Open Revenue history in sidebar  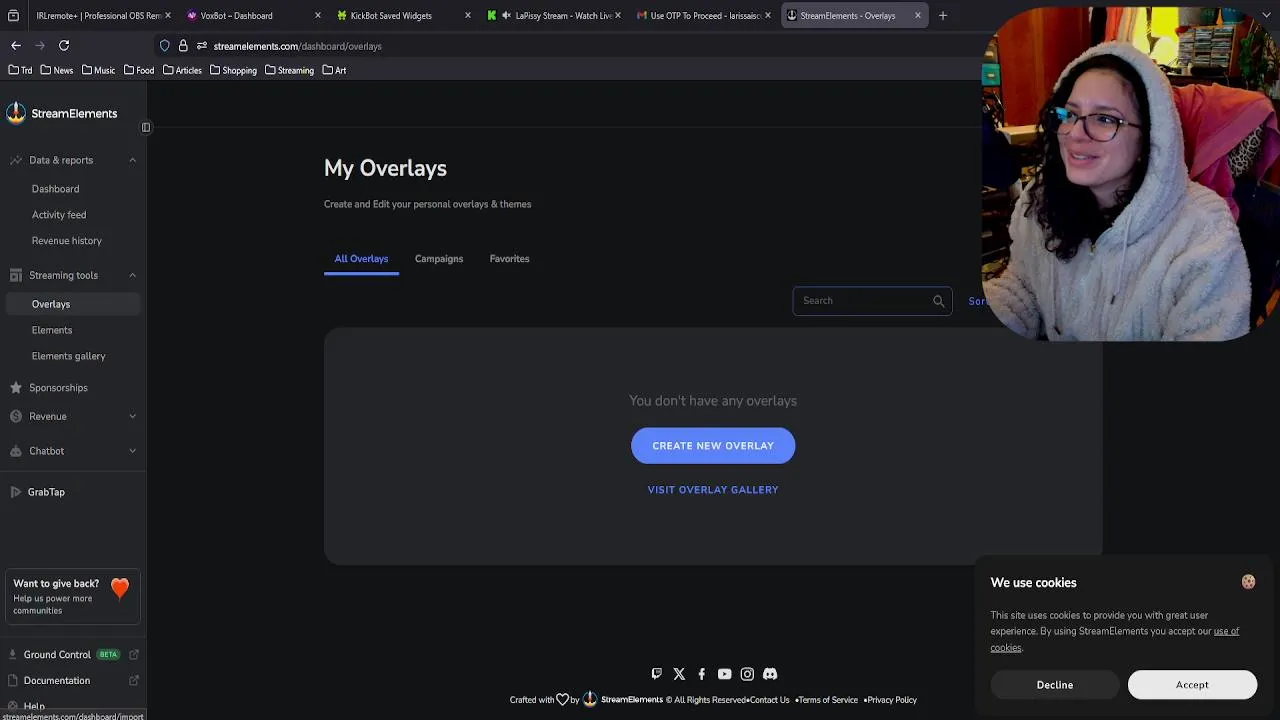coord(67,241)
